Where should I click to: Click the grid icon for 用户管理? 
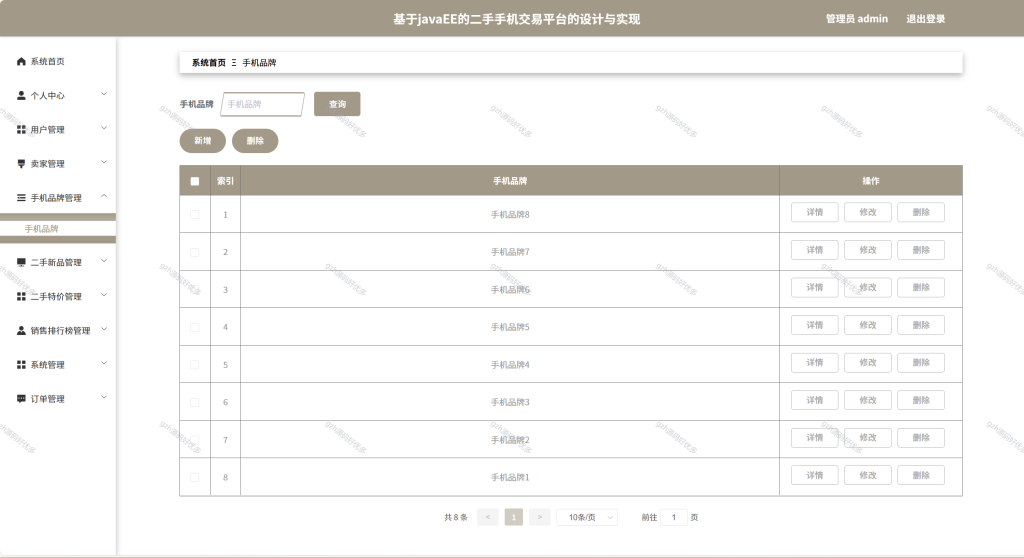pyautogui.click(x=21, y=129)
